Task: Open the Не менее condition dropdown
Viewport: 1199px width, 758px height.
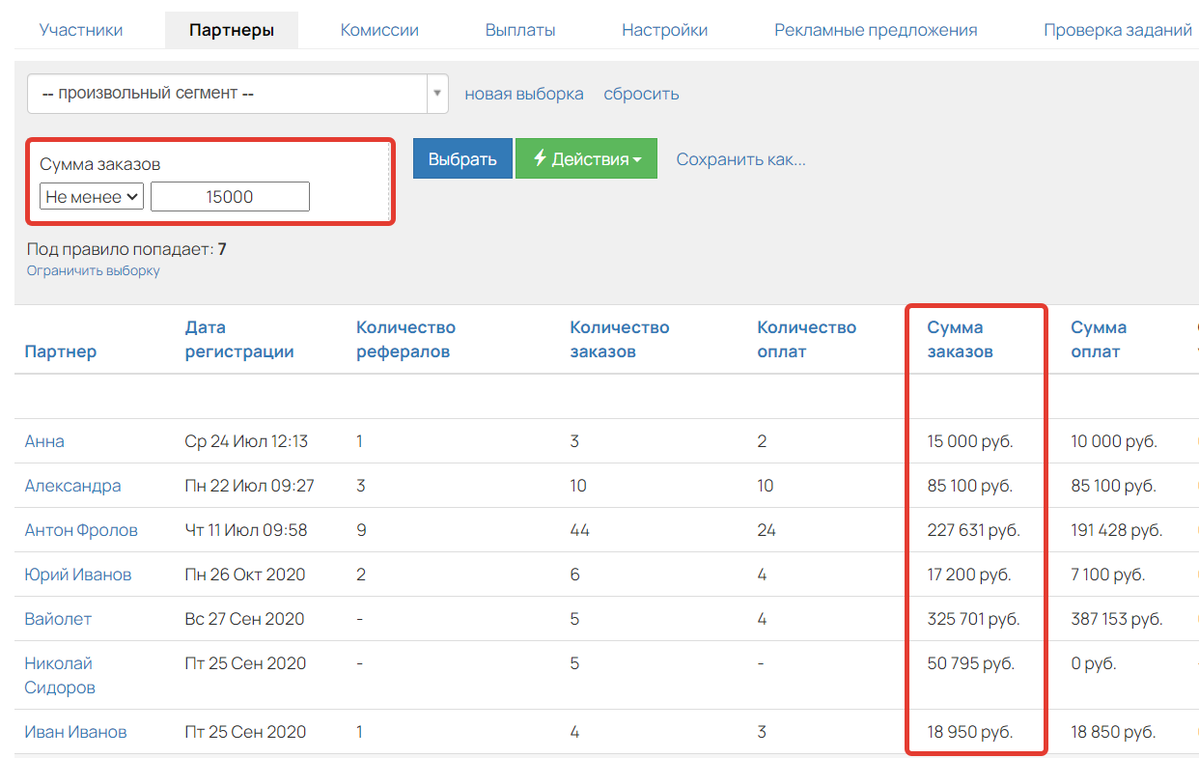Action: pyautogui.click(x=92, y=197)
